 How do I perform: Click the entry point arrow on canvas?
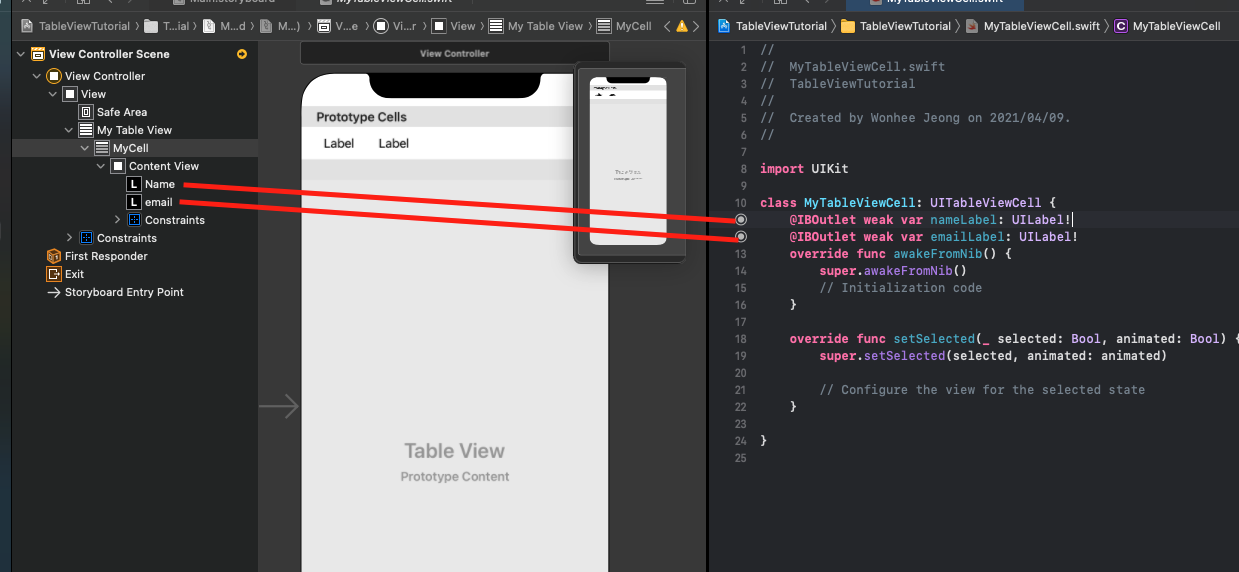tap(279, 406)
